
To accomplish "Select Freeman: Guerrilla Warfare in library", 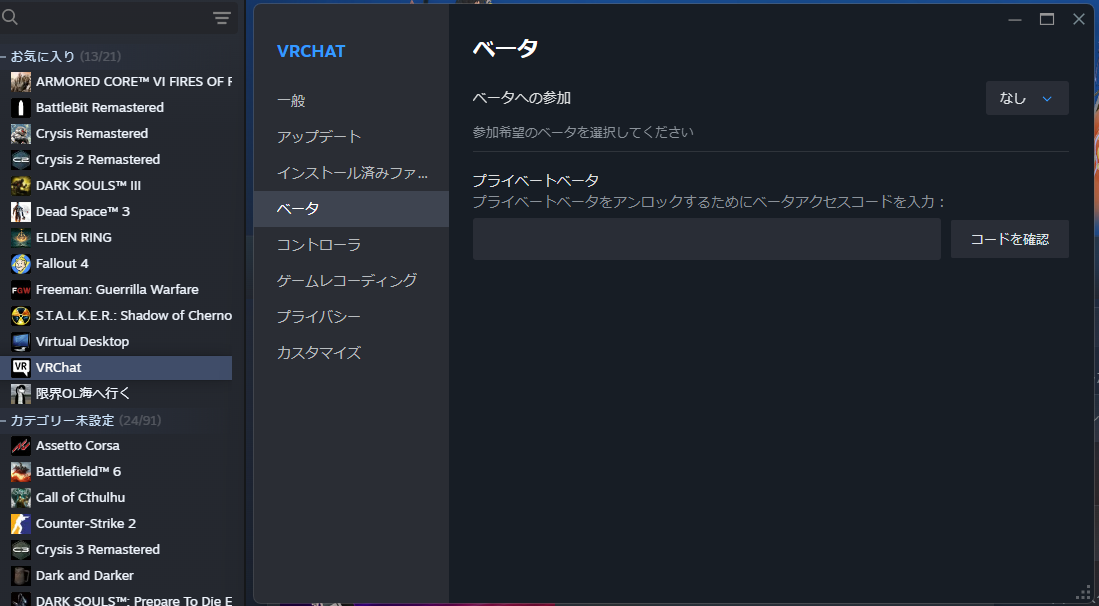I will 116,289.
